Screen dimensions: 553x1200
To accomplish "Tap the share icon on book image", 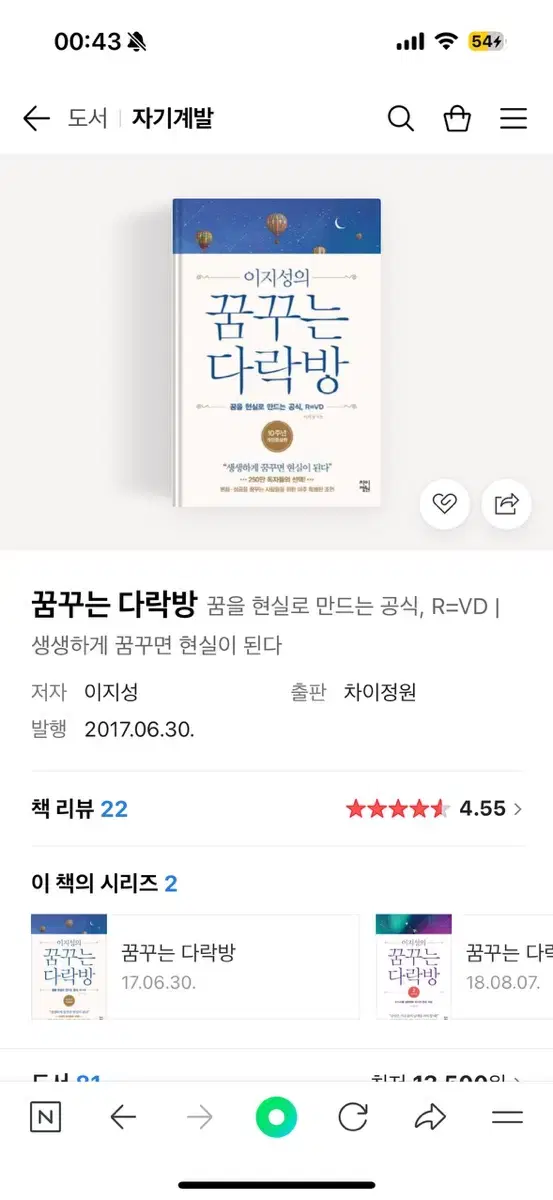I will click(x=506, y=504).
